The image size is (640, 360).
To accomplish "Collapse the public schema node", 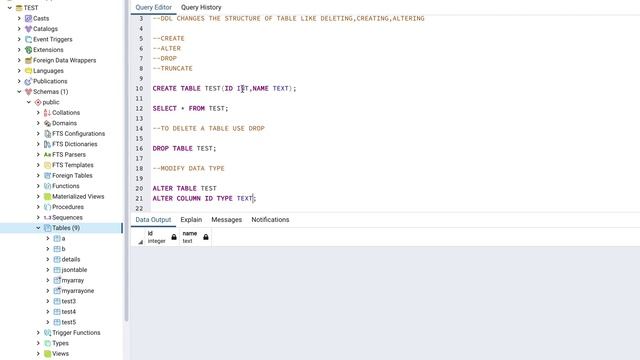I will 29,102.
